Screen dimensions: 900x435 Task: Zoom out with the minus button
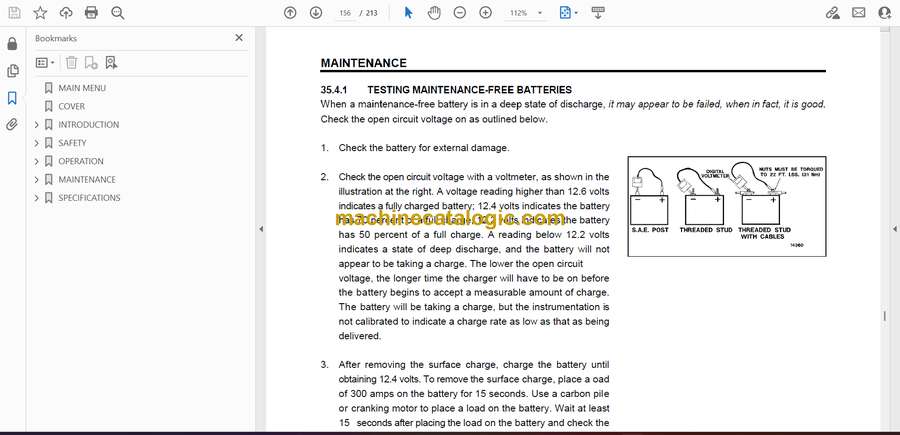tap(460, 13)
